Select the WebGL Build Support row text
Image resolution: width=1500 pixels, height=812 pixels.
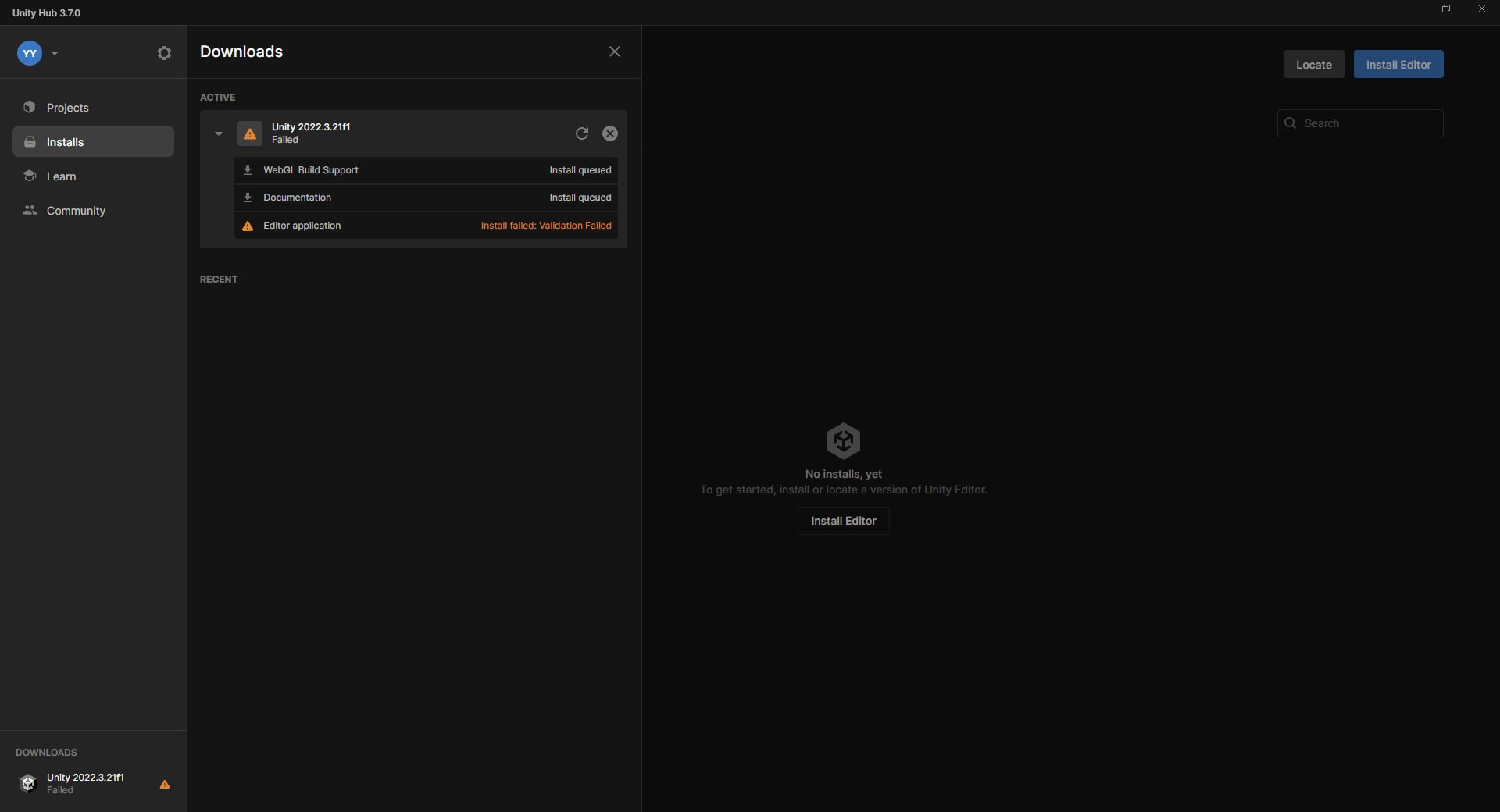pyautogui.click(x=311, y=170)
